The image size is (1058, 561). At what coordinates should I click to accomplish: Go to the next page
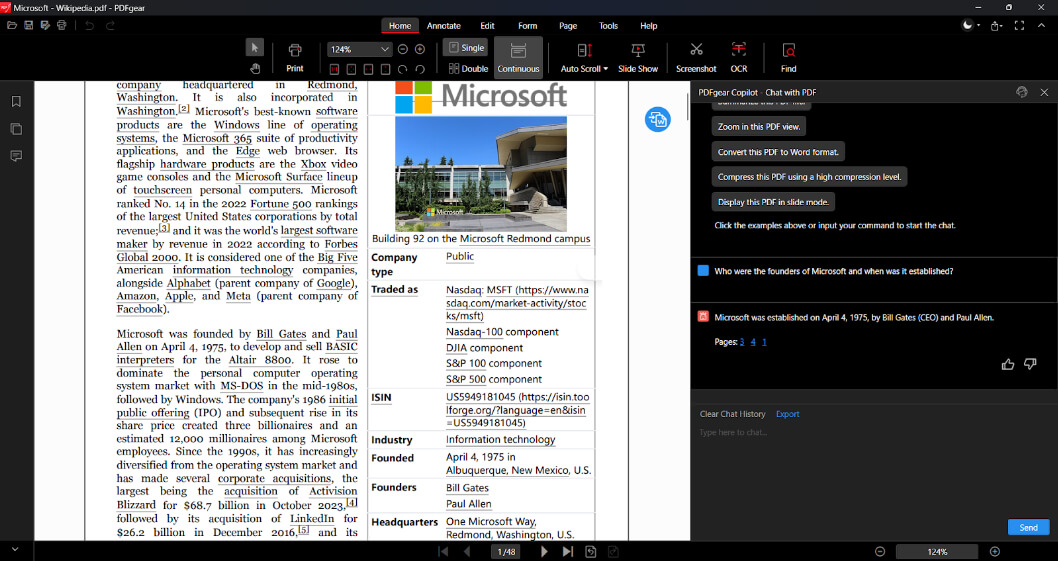click(545, 552)
